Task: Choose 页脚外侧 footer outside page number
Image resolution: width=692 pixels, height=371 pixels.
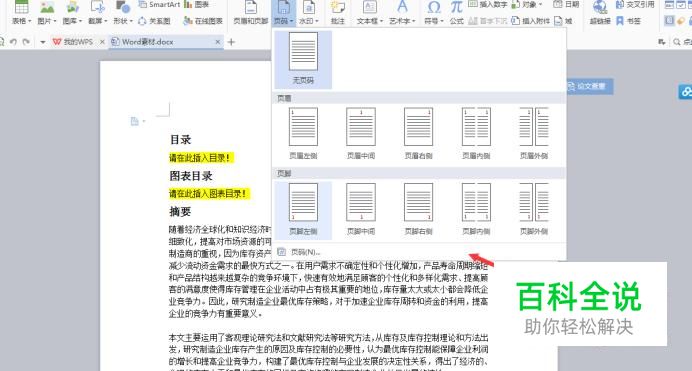Action: (x=534, y=209)
